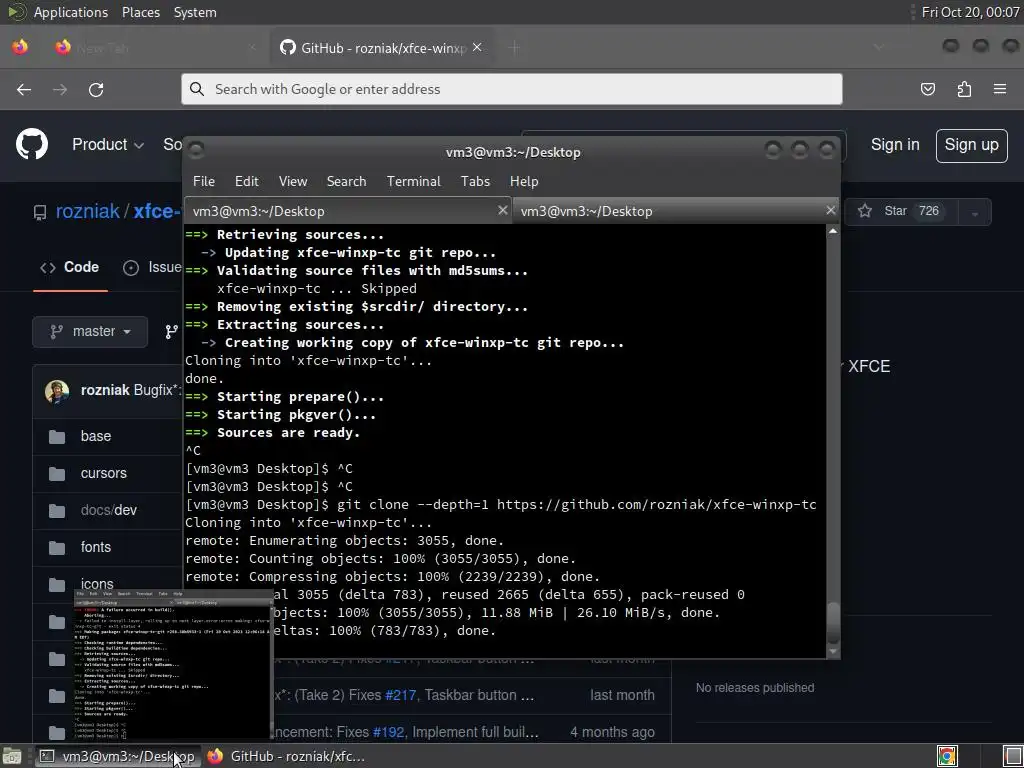1024x768 pixels.
Task: Close the first terminal tab
Action: (x=502, y=210)
